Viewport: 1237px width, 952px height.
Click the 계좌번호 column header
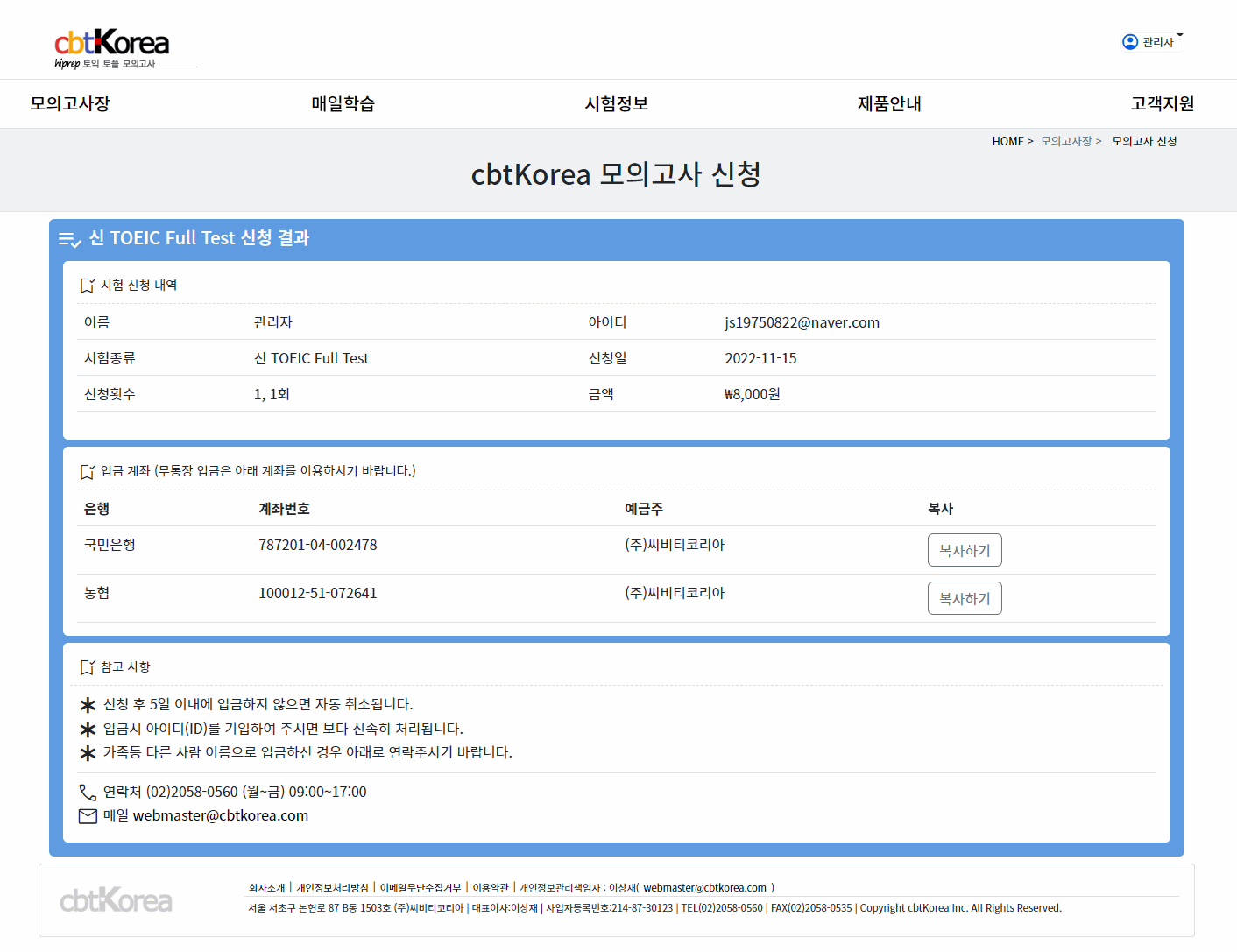284,509
